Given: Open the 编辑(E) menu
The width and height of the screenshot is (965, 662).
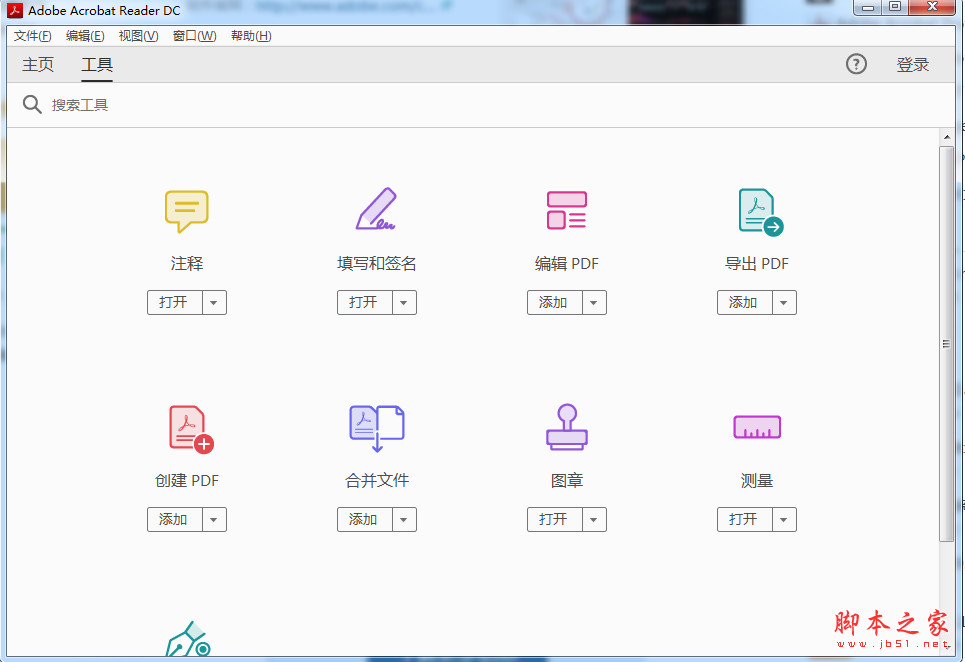Looking at the screenshot, I should coord(85,36).
